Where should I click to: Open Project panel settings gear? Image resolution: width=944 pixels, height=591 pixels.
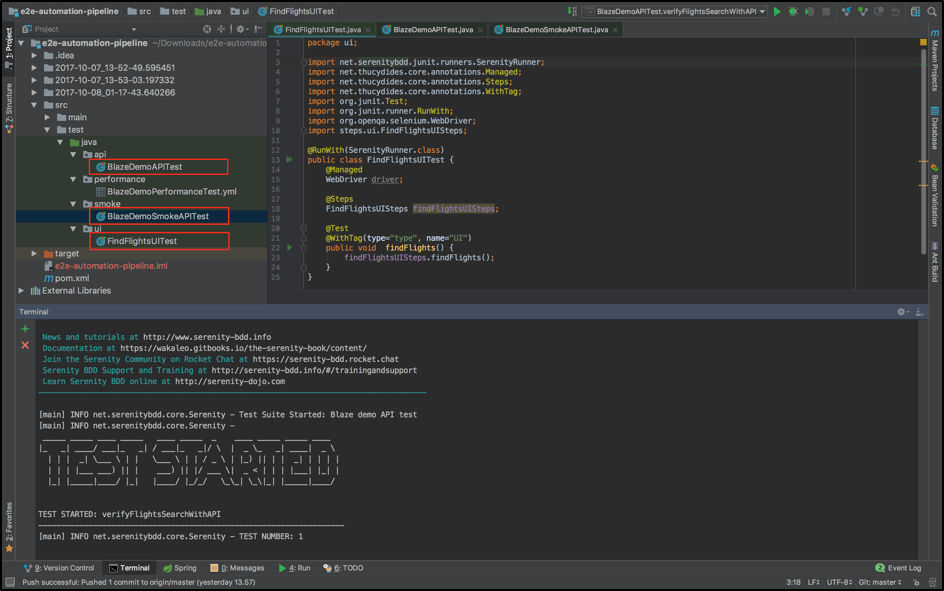[x=241, y=29]
